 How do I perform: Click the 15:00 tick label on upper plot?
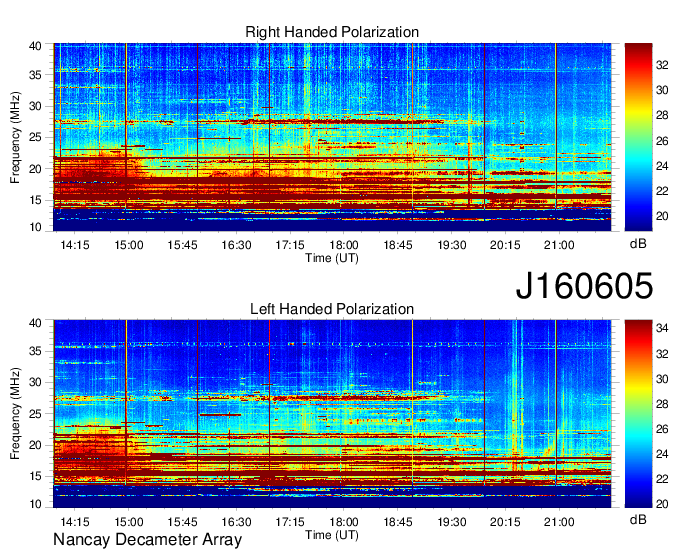[128, 245]
